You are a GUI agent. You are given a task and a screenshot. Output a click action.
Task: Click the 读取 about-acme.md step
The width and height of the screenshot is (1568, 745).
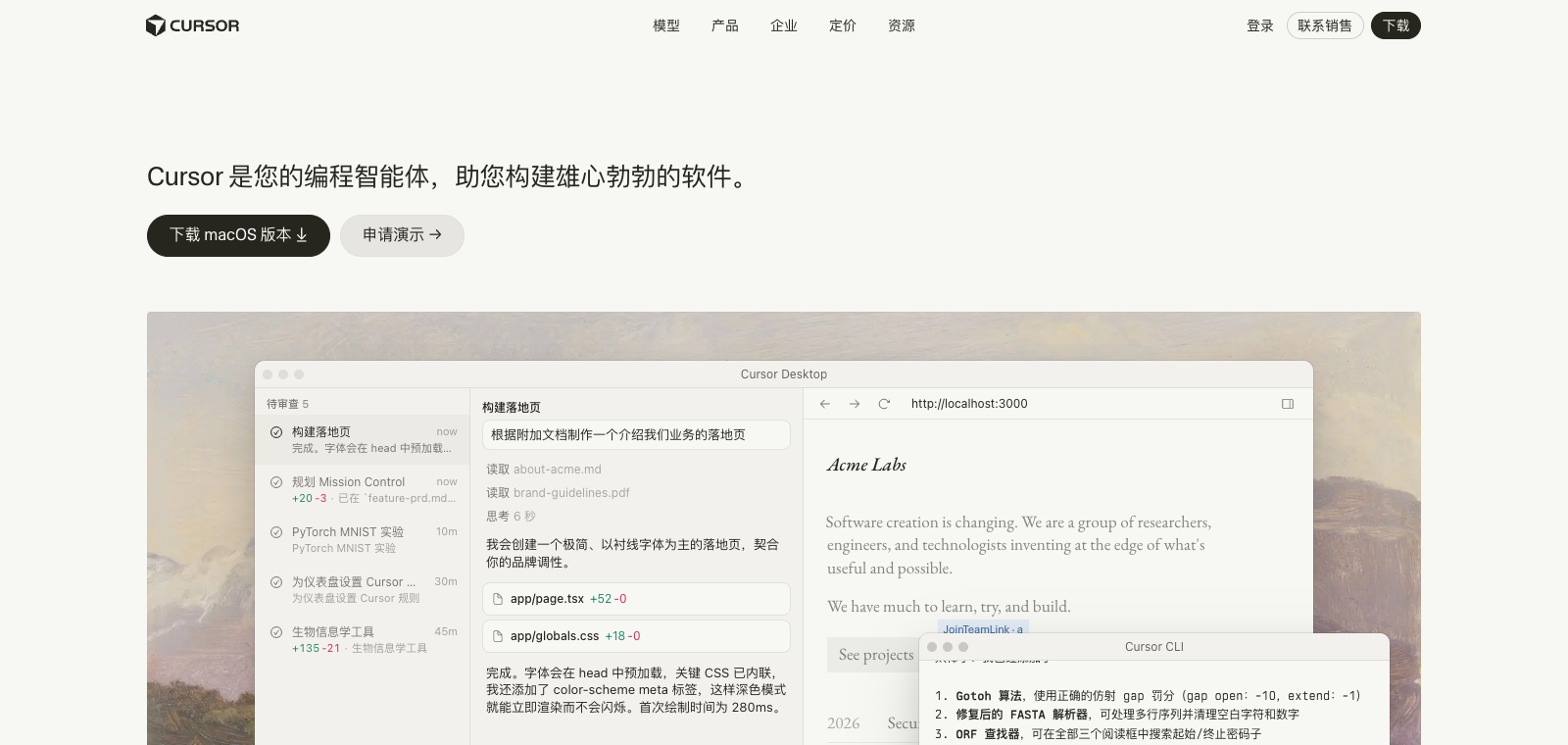click(x=544, y=470)
